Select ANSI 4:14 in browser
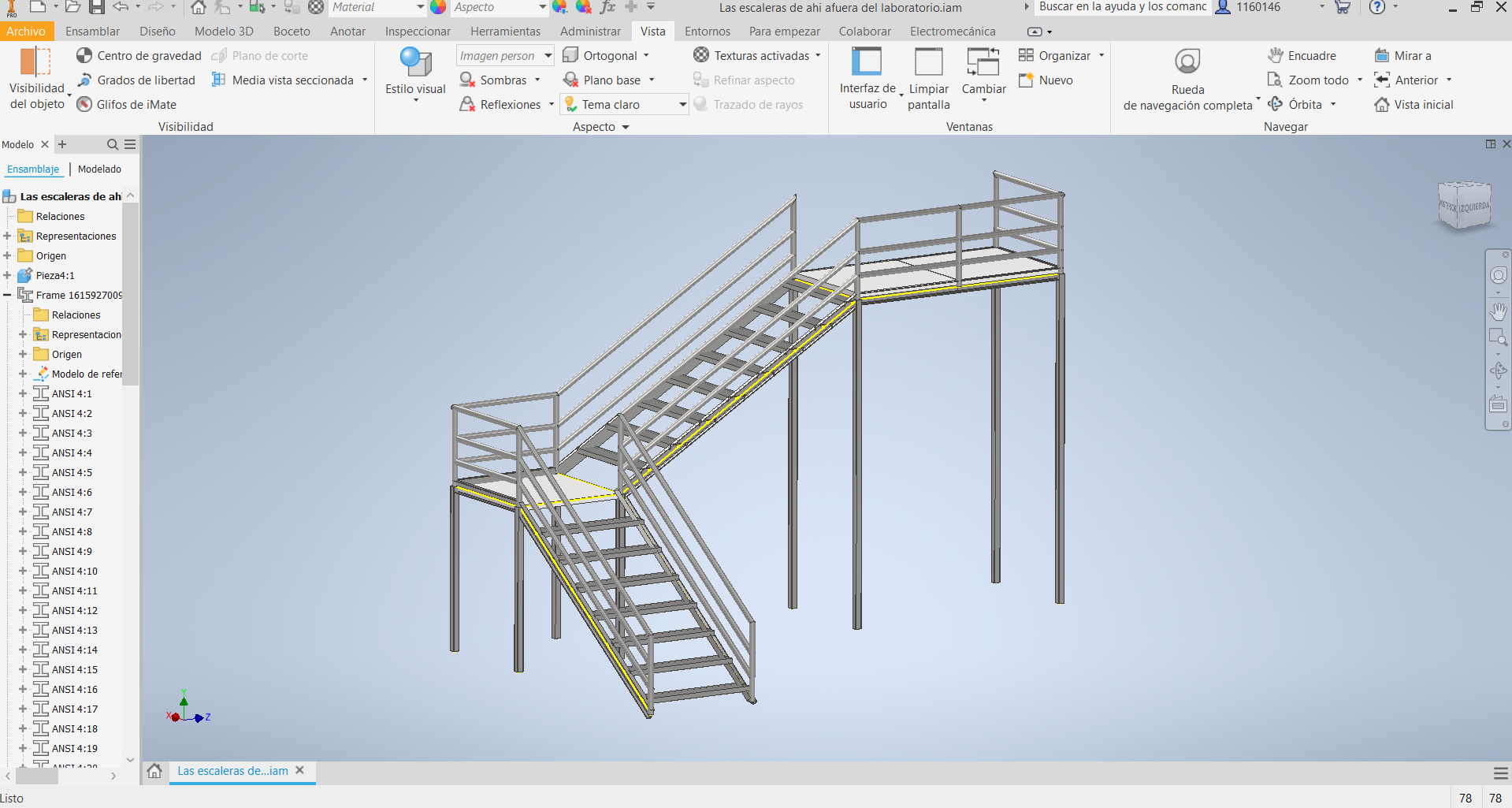Image resolution: width=1512 pixels, height=808 pixels. (x=75, y=650)
